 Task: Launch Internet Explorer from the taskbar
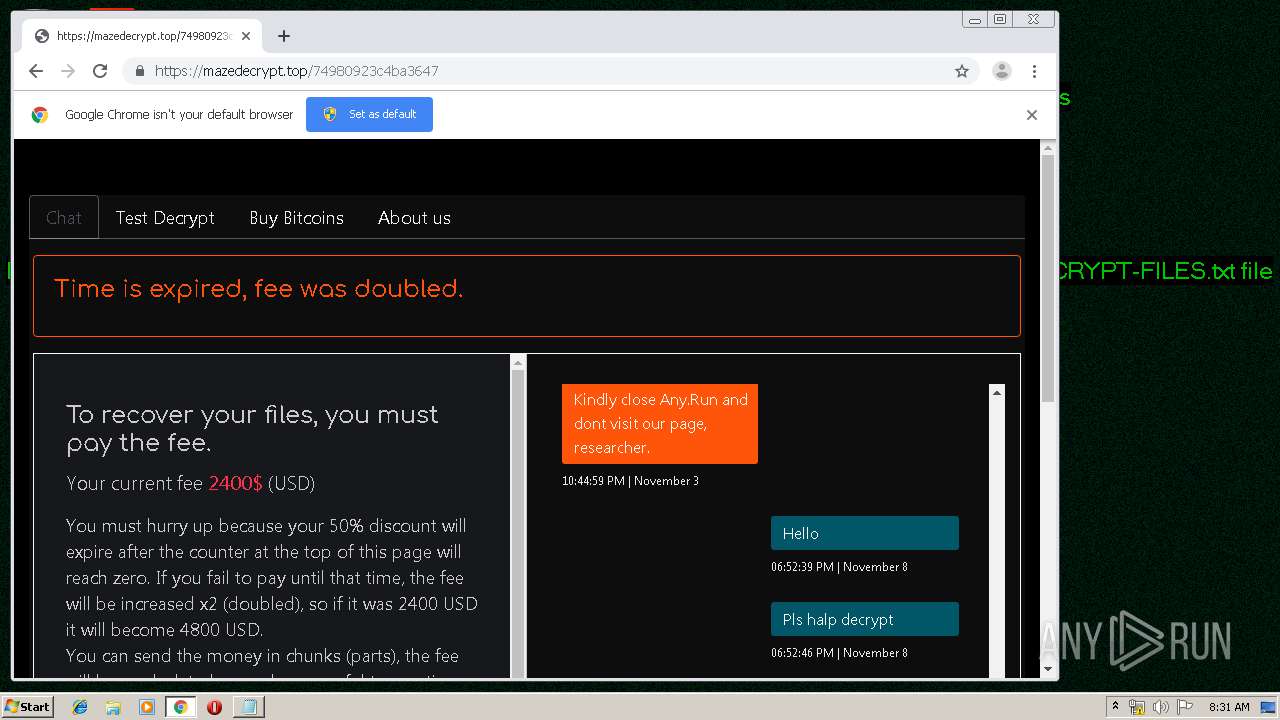[80, 707]
